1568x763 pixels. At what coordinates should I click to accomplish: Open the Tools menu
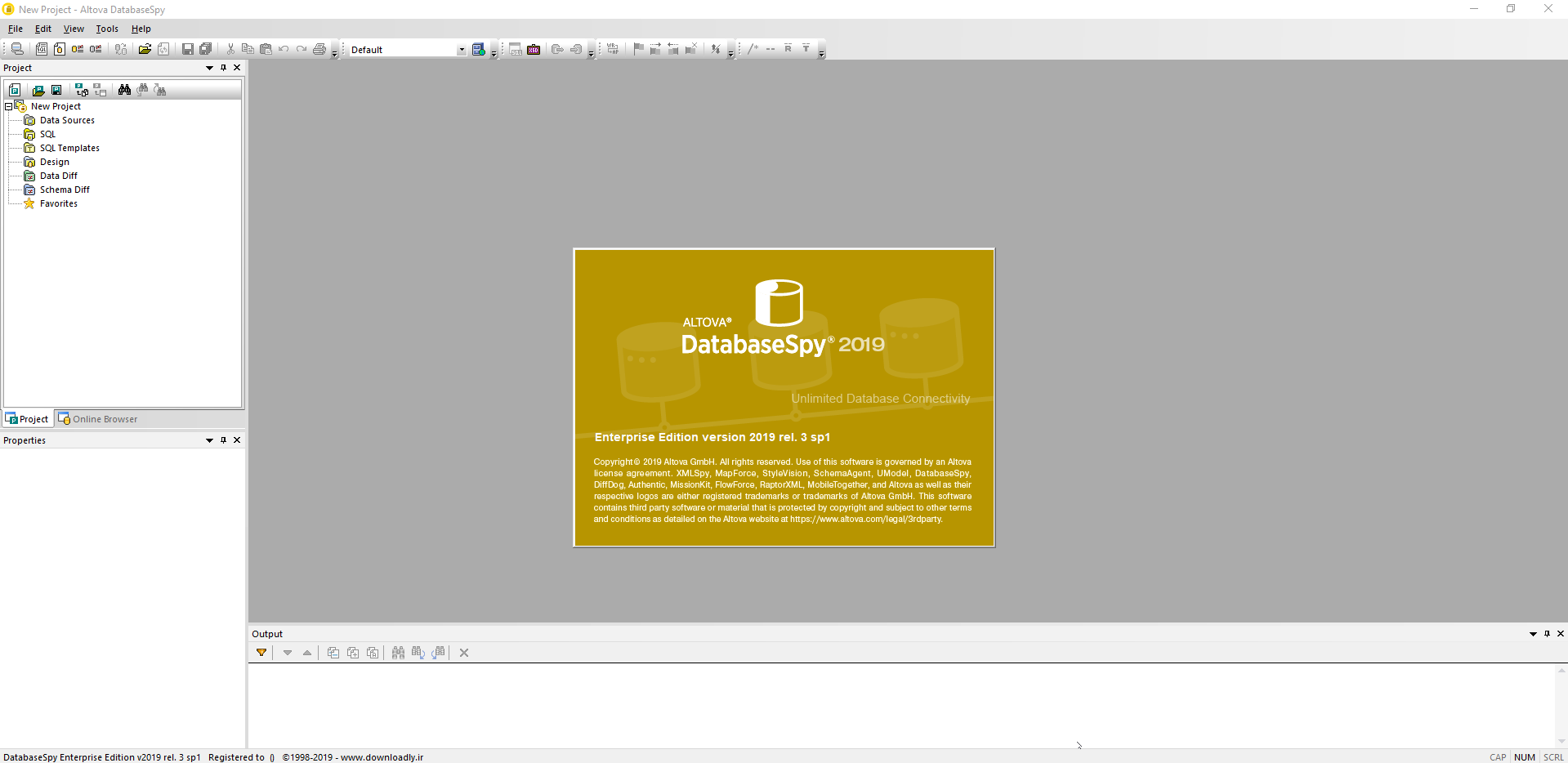(107, 29)
